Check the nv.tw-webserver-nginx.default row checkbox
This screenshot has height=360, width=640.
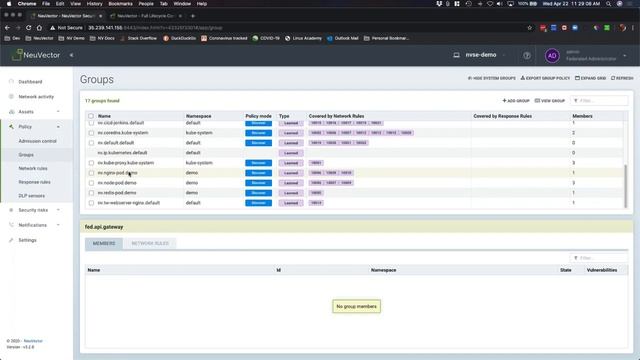point(91,203)
